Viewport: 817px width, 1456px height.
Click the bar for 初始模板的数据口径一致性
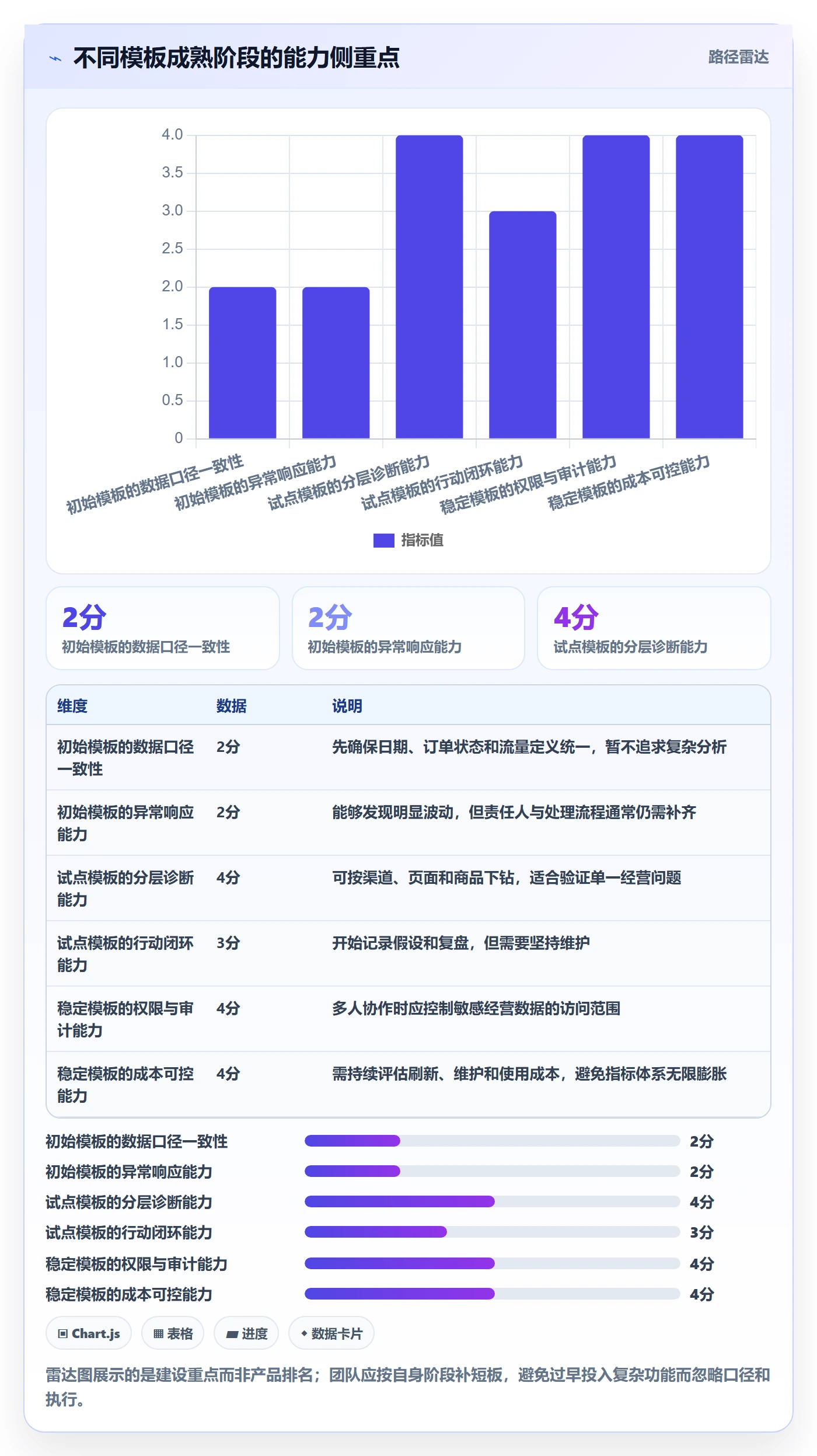point(242,363)
